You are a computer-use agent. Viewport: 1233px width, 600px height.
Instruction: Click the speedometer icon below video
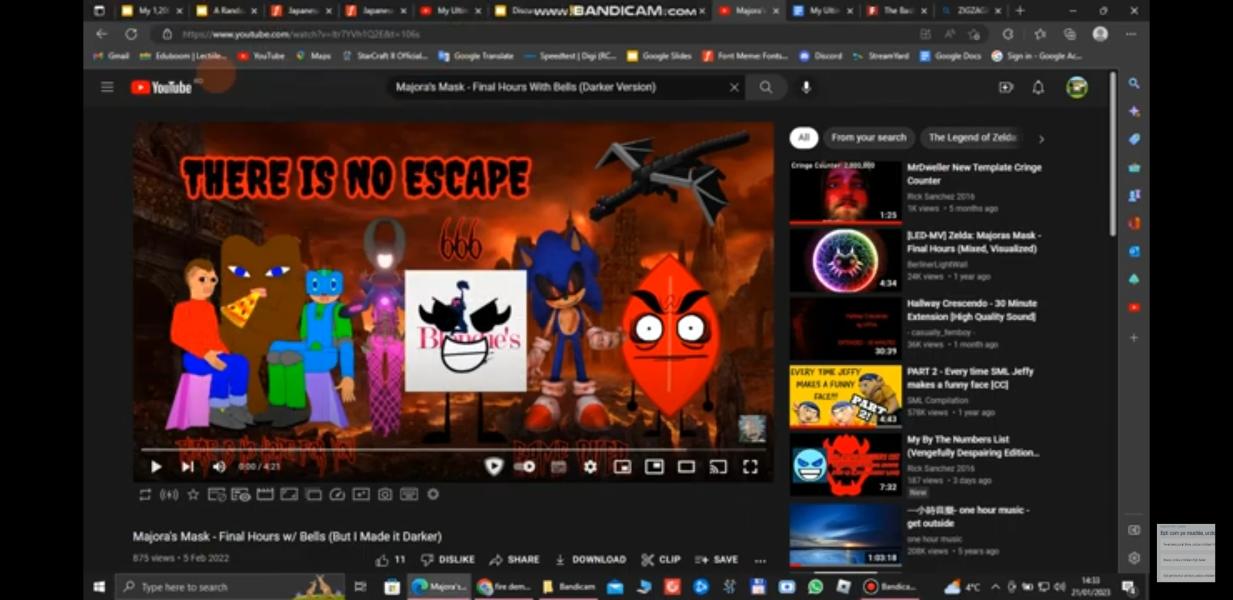(x=337, y=494)
